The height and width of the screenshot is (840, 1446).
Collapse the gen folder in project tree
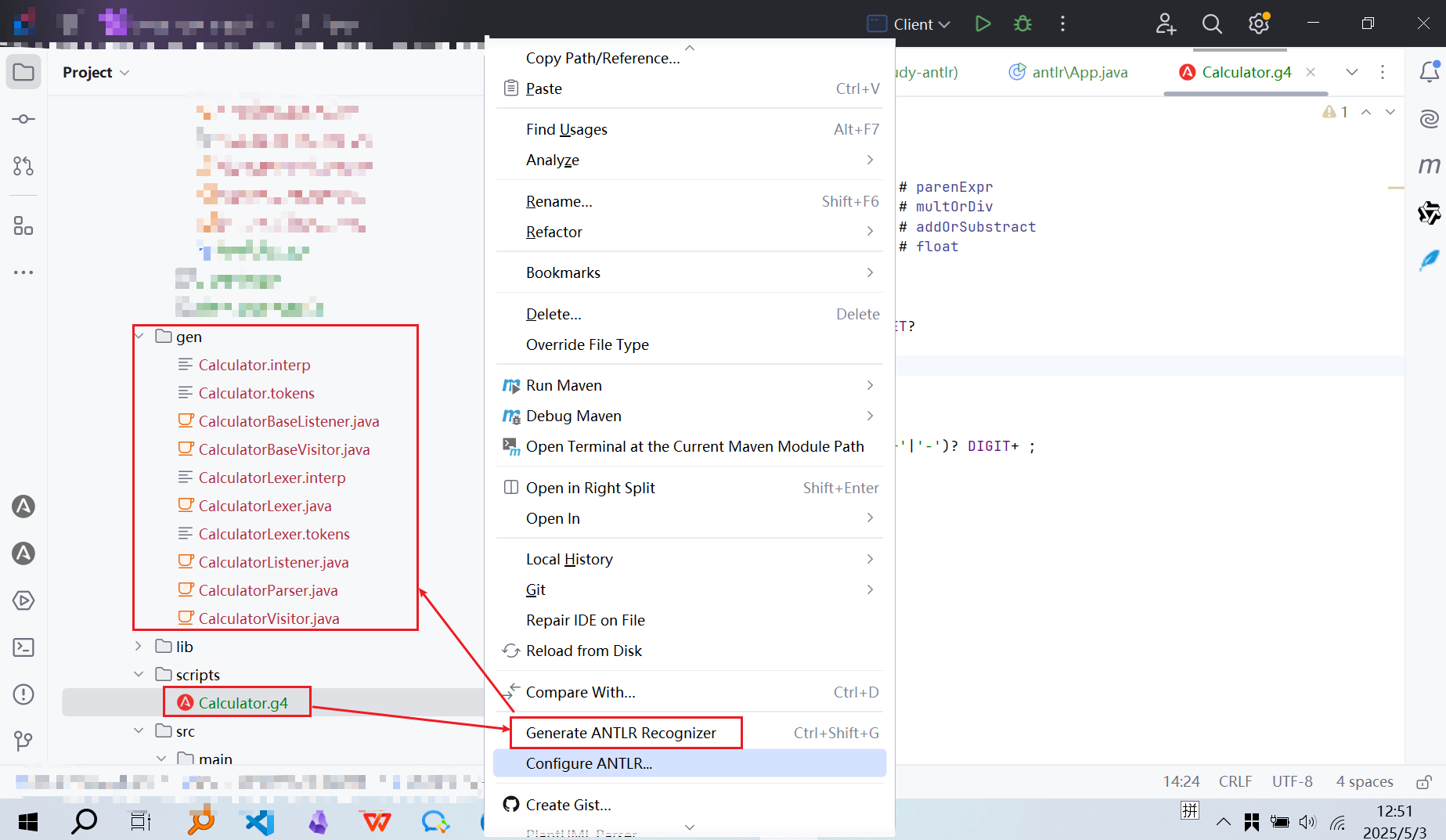click(x=139, y=337)
